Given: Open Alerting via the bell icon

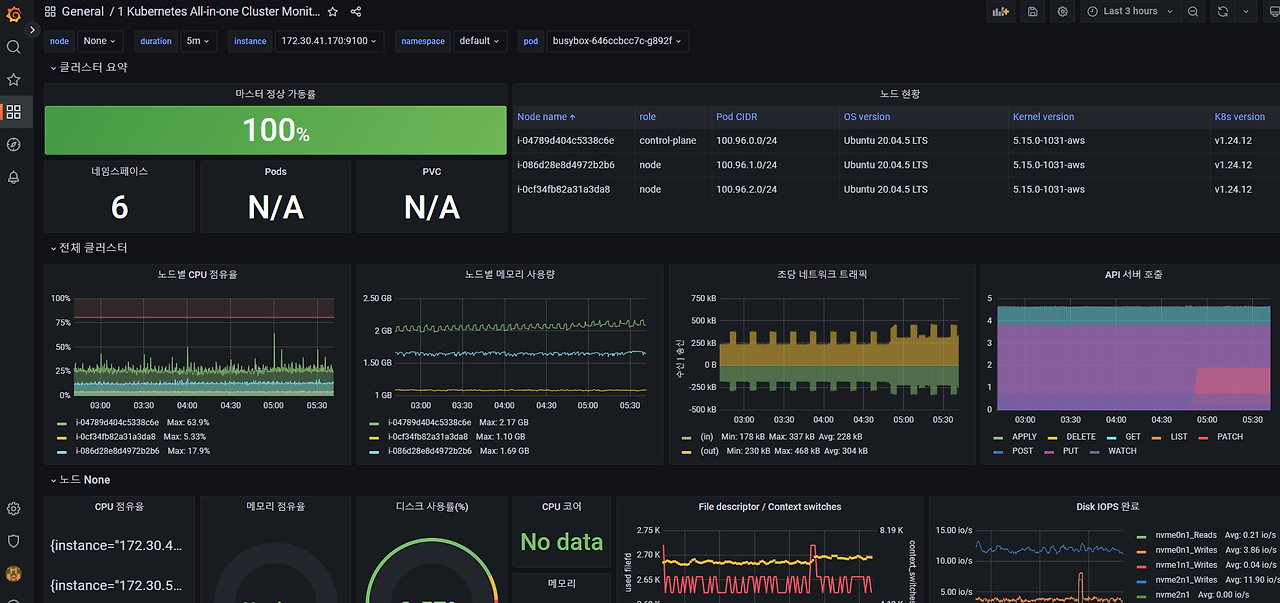Looking at the screenshot, I should point(13,177).
